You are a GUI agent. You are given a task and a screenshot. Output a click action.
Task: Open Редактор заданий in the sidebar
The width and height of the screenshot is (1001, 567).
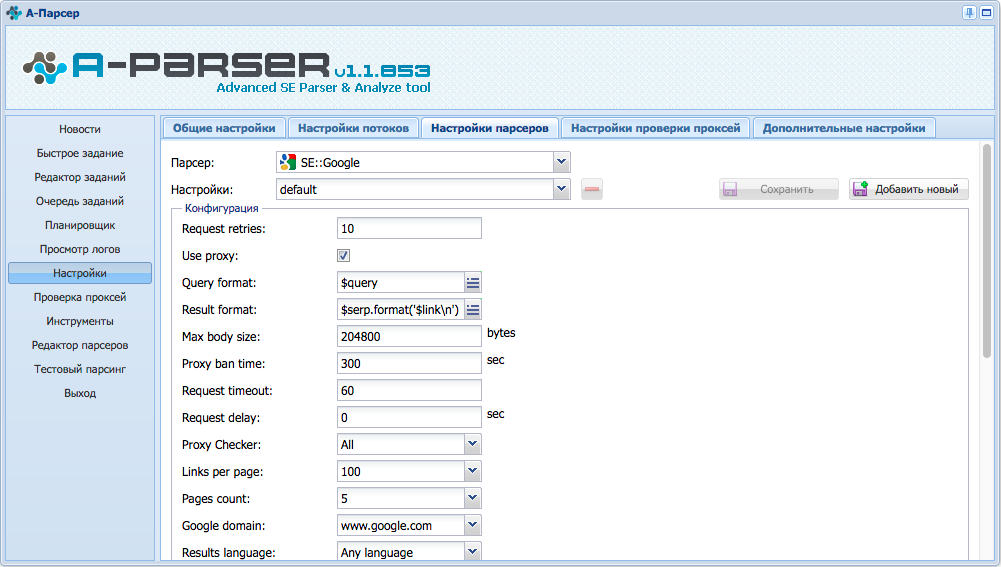pyautogui.click(x=80, y=177)
